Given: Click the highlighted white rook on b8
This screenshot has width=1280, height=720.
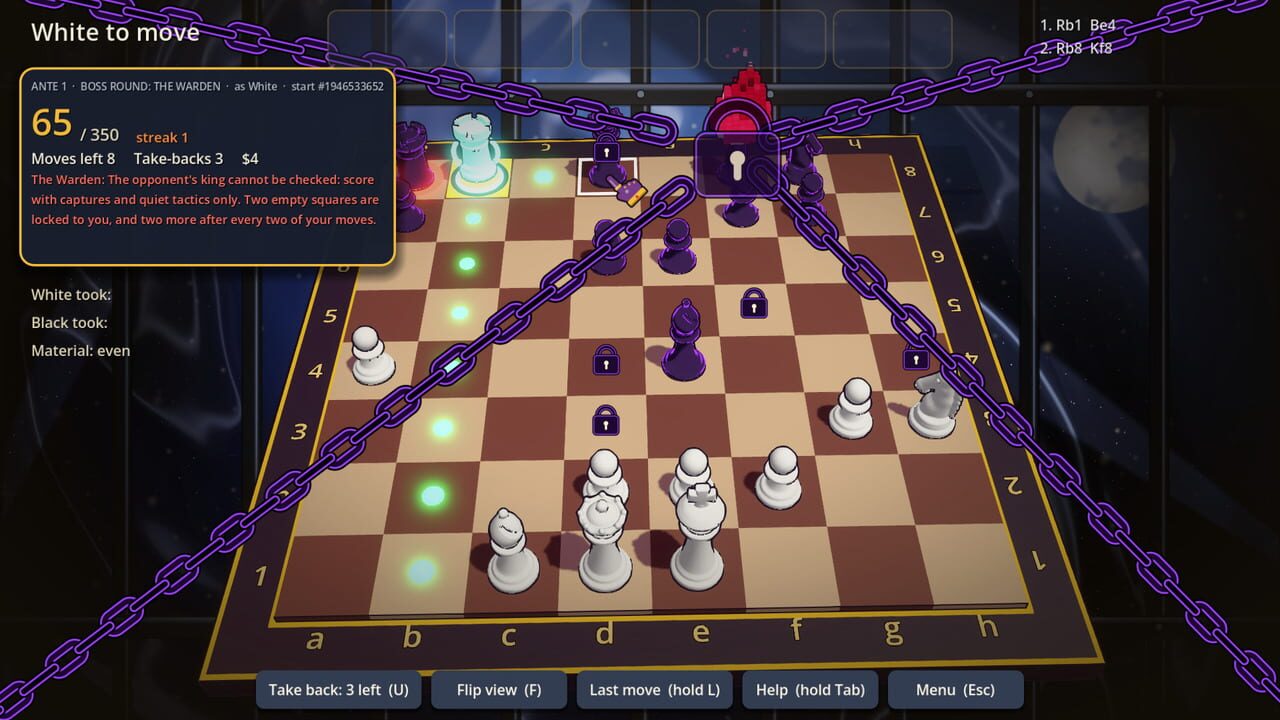Looking at the screenshot, I should click(476, 156).
